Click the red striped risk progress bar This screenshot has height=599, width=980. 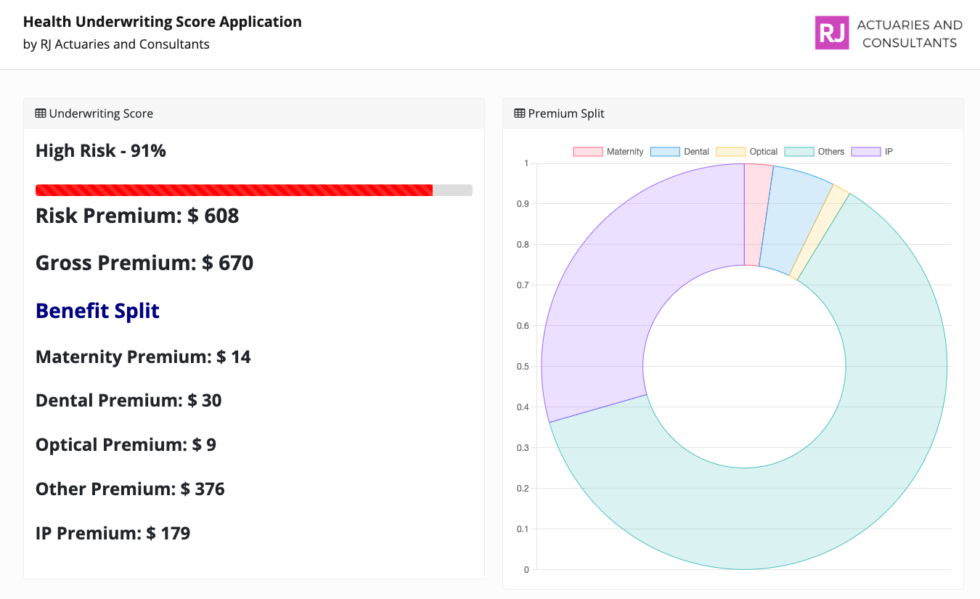pos(233,190)
